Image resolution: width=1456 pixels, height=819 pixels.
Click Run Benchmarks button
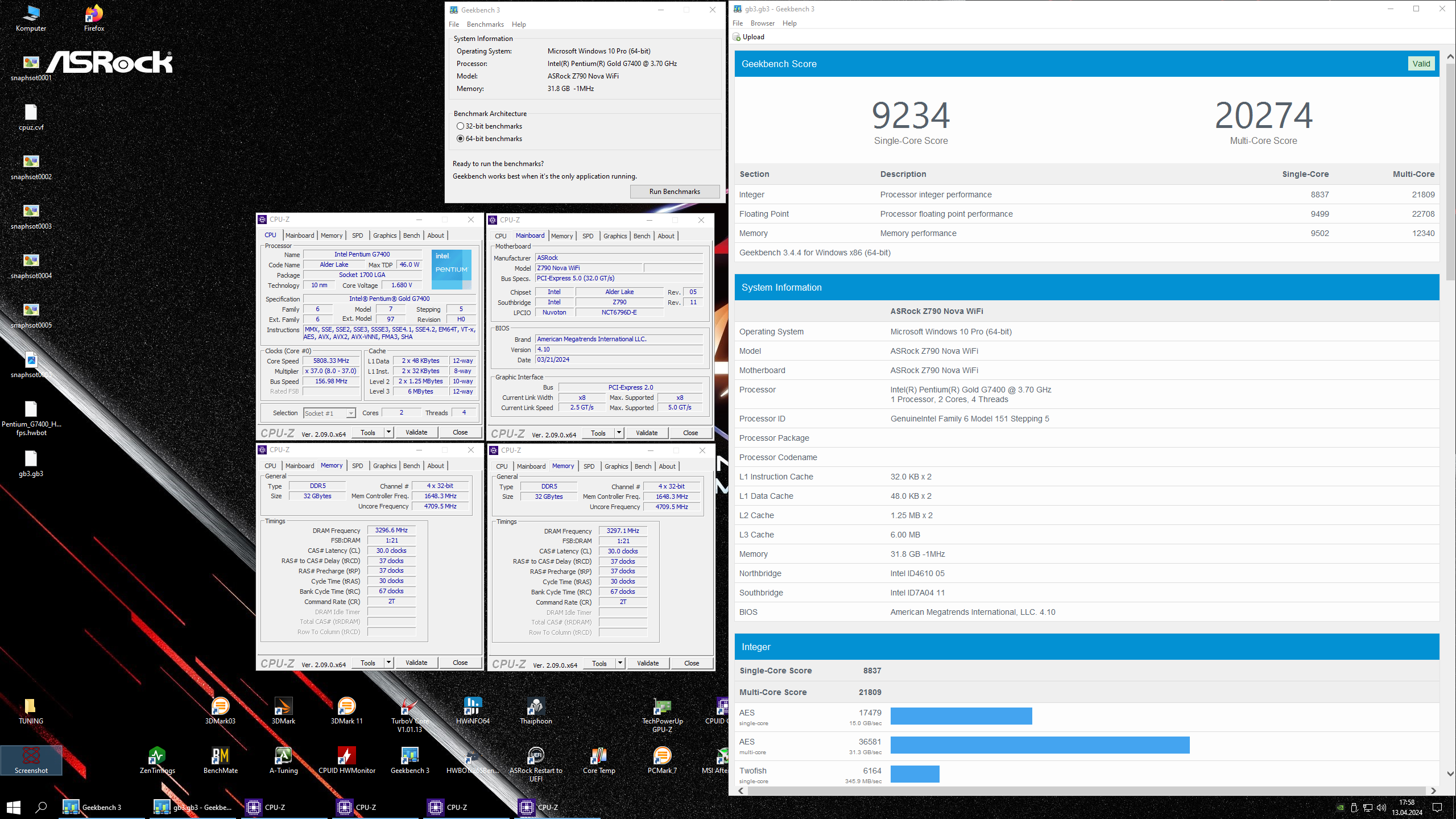675,192
